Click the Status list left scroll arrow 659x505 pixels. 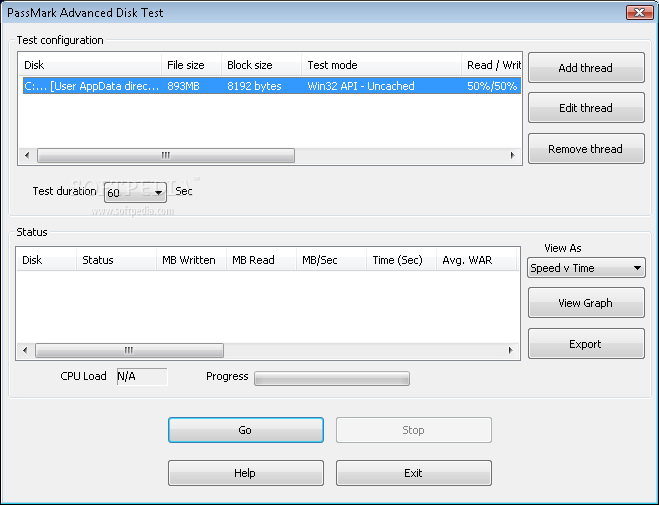pyautogui.click(x=25, y=350)
